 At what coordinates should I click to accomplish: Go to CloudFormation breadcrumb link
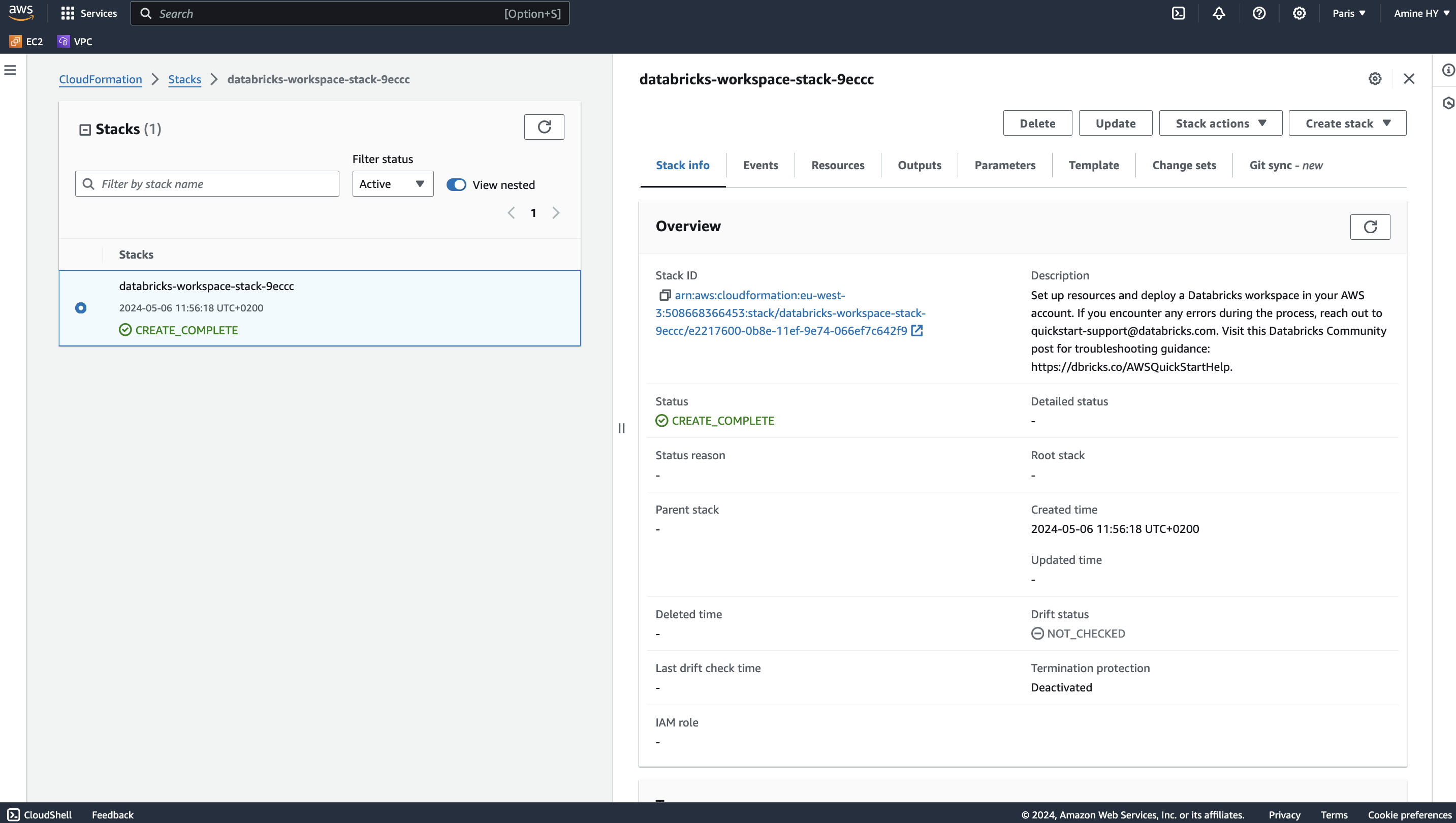(101, 79)
